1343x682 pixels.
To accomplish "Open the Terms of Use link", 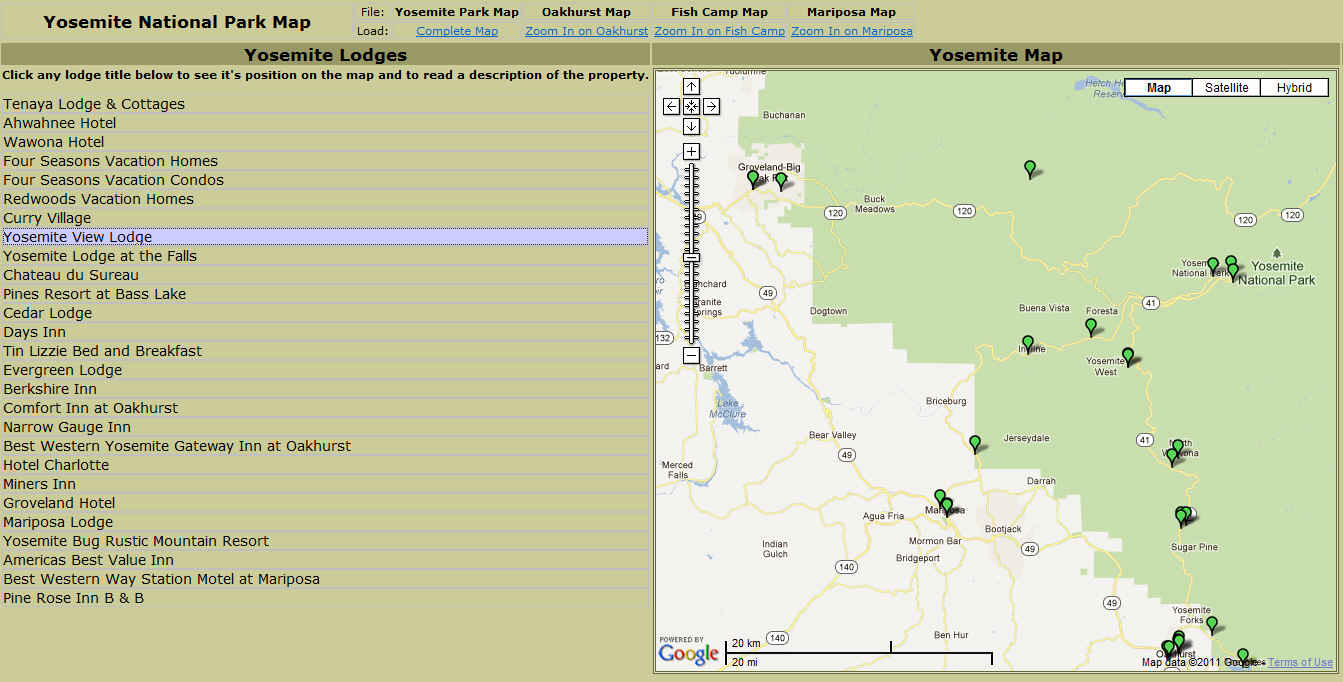I will [1300, 662].
